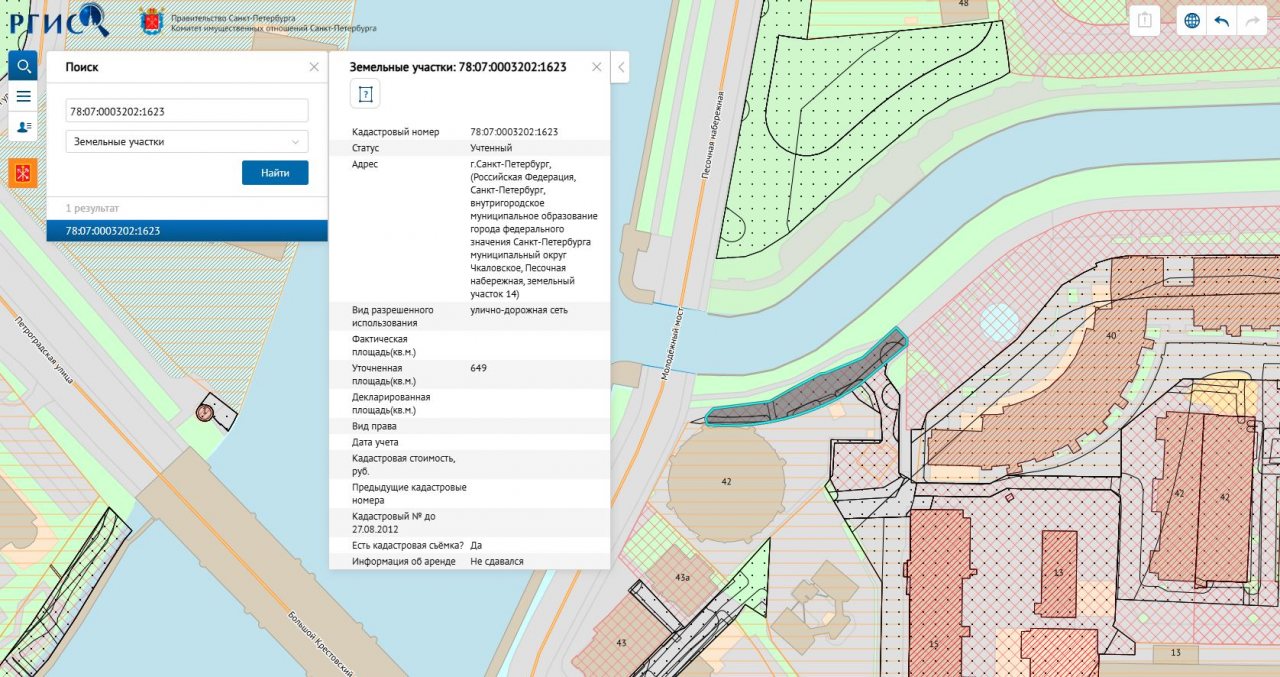Image resolution: width=1280 pixels, height=677 pixels.
Task: Click the magnifier search icon in left sidebar
Action: [23, 66]
